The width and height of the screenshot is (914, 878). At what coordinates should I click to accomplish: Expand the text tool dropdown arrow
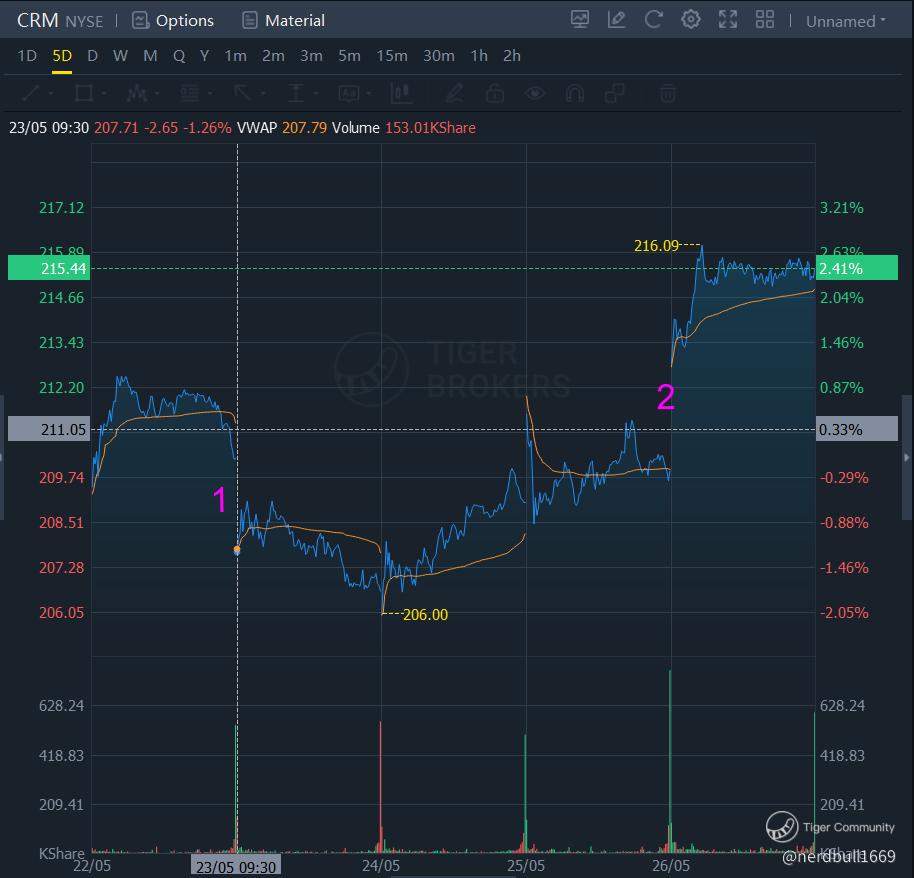(369, 93)
